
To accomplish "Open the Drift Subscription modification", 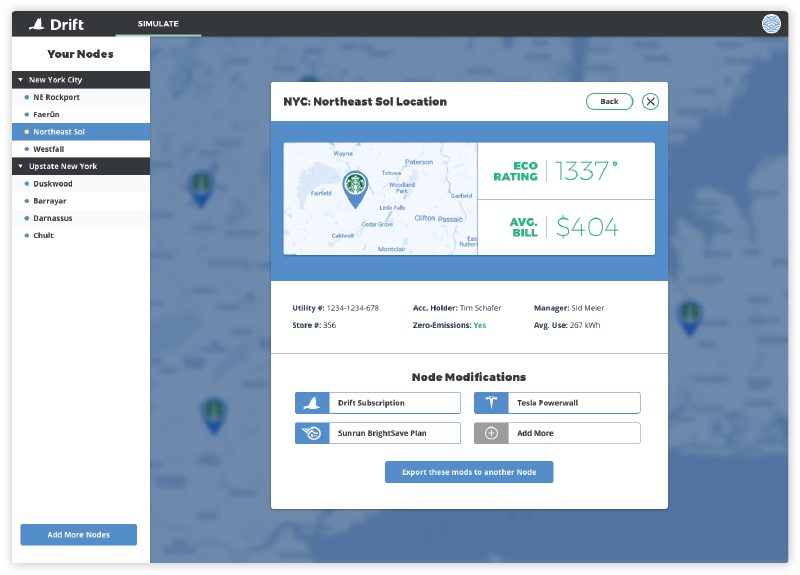I will point(378,403).
